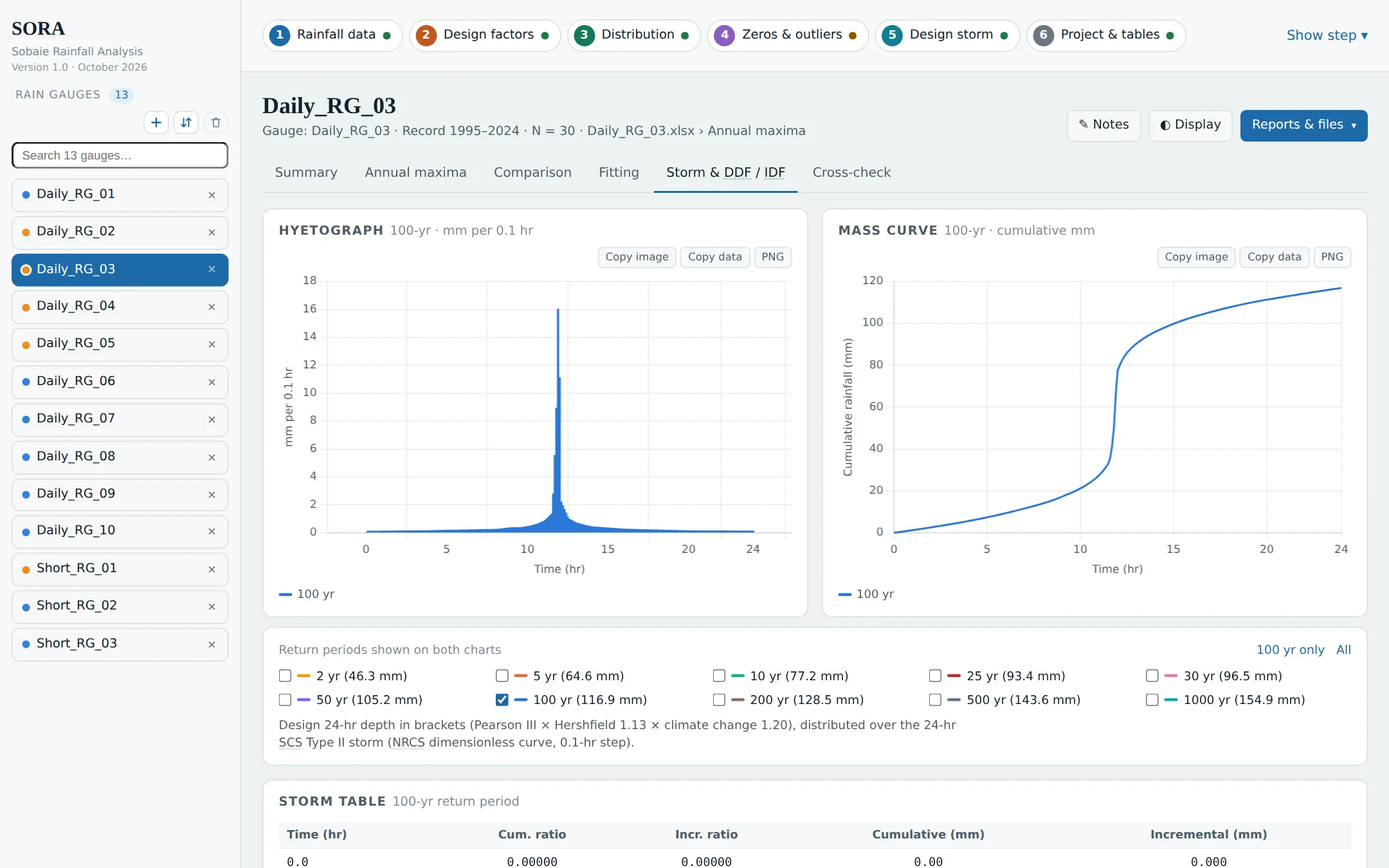Go to step 4 Zeros & outliers
The height and width of the screenshot is (868, 1389).
click(x=788, y=35)
